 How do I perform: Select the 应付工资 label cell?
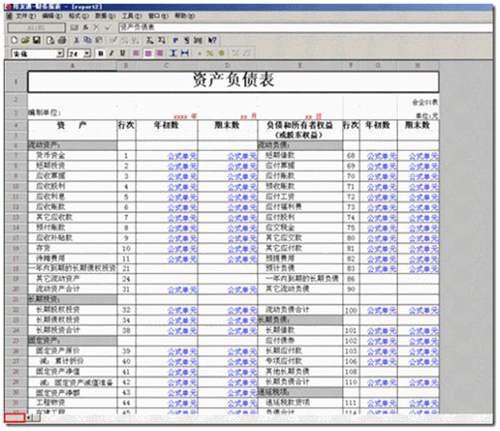300,197
